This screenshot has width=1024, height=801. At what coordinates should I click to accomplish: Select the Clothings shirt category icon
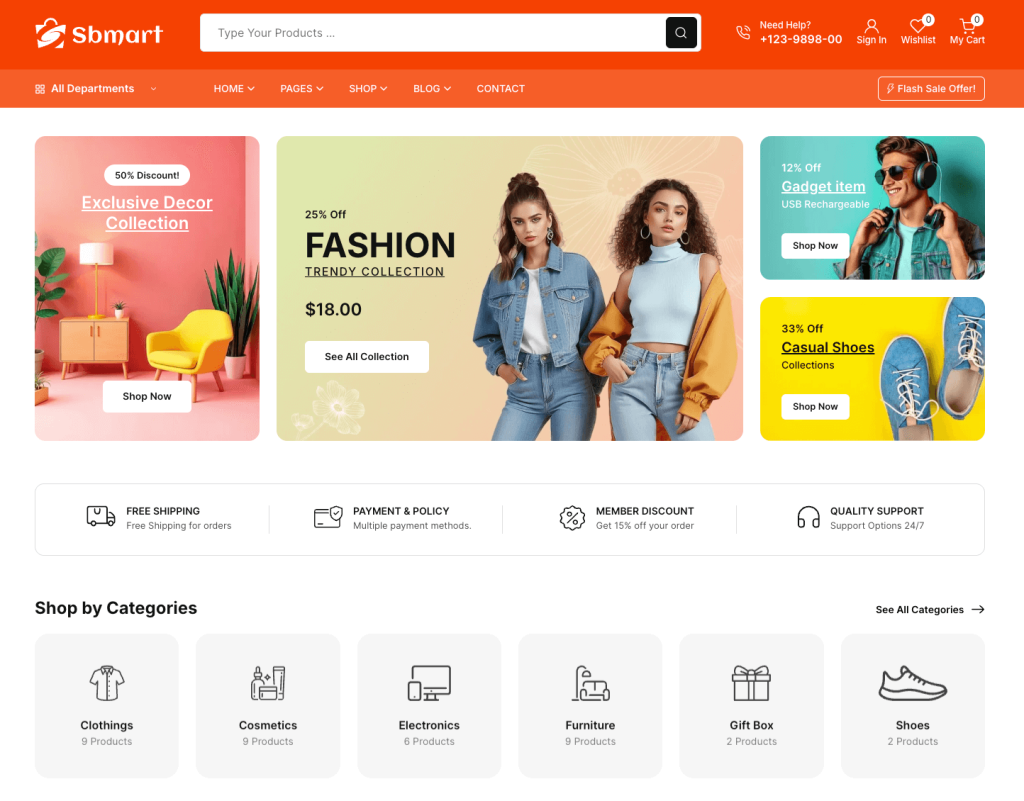pos(106,683)
